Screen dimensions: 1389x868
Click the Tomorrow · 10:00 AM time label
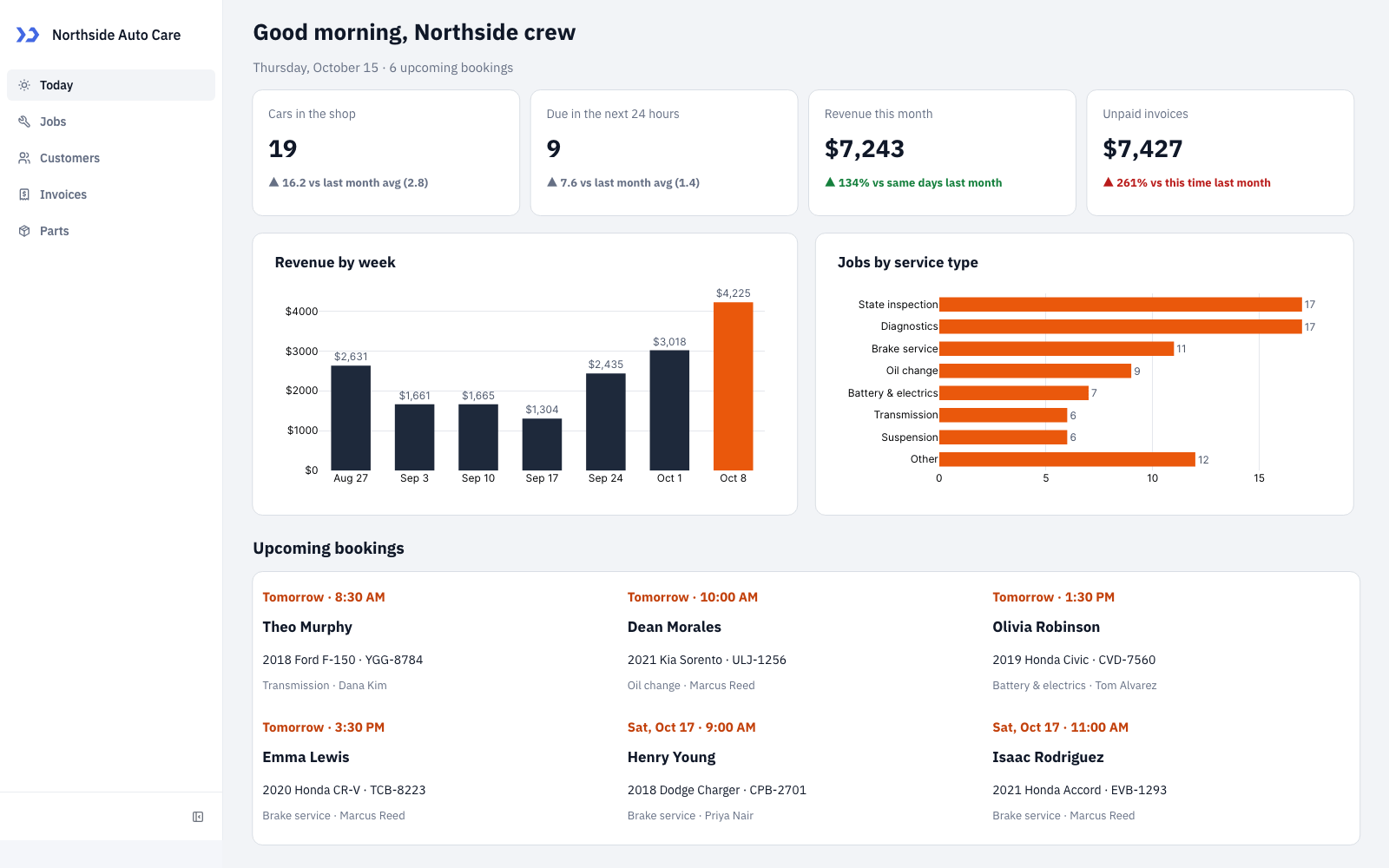pyautogui.click(x=693, y=597)
